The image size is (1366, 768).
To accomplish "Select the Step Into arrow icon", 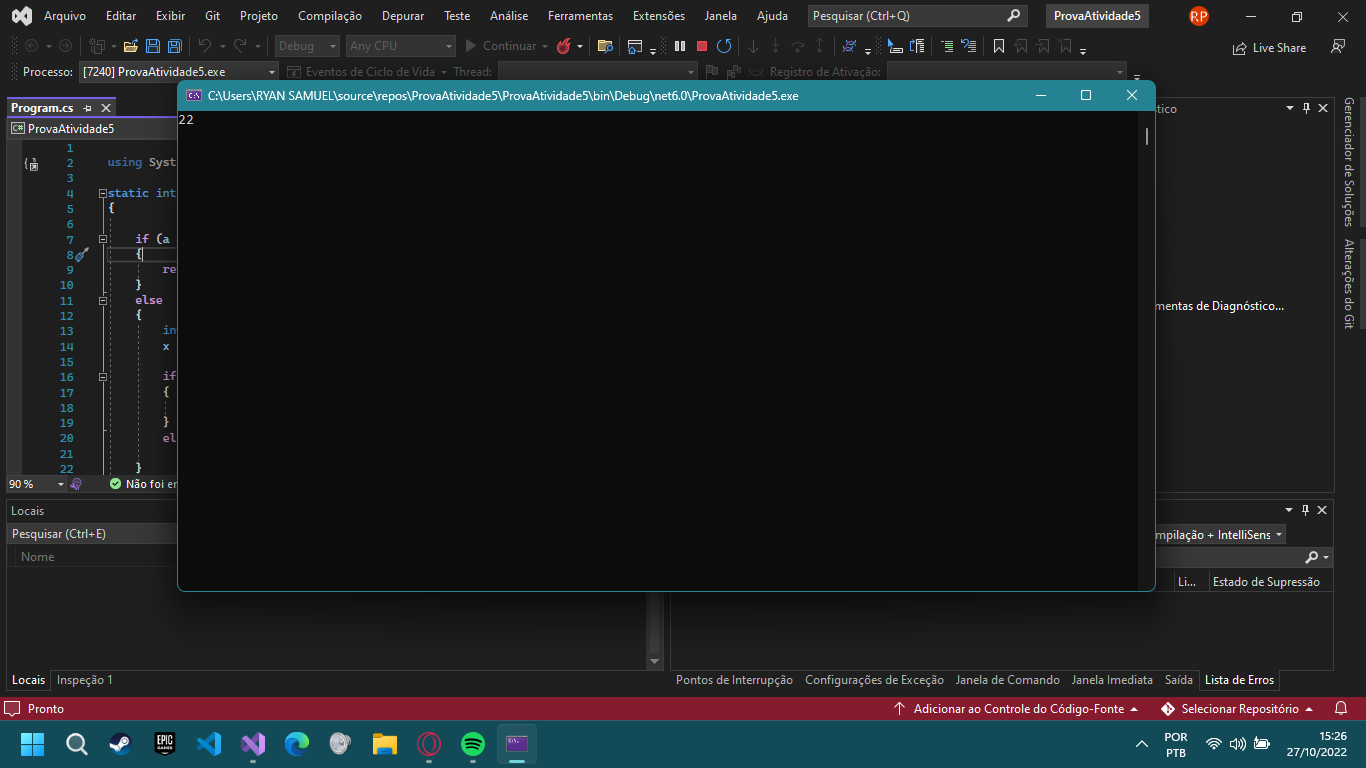I will coord(752,46).
